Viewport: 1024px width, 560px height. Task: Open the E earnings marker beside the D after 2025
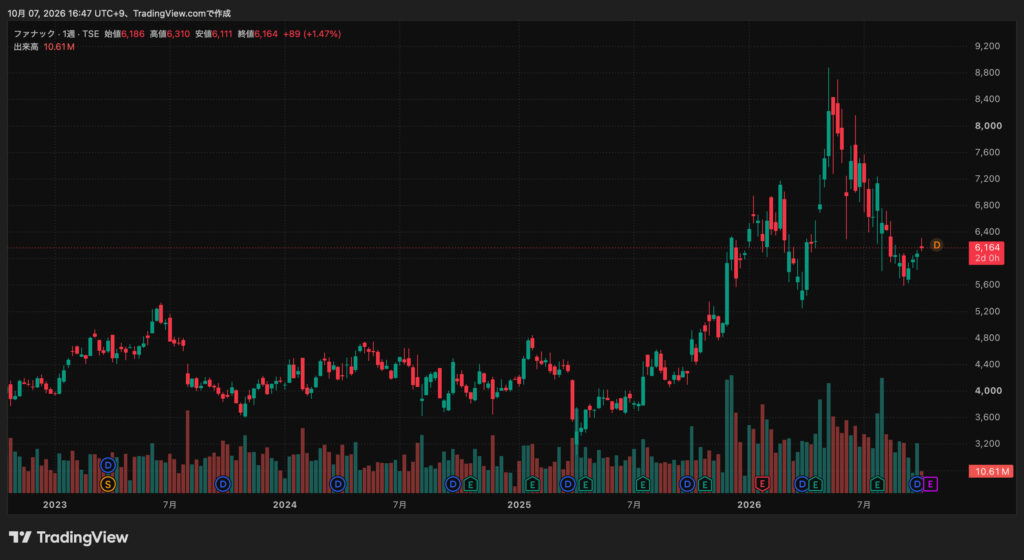585,484
